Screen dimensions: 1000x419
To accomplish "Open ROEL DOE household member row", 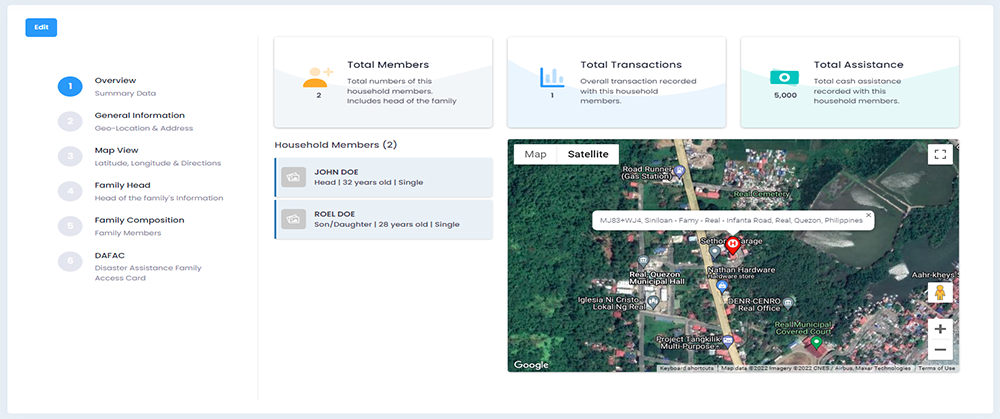I will click(383, 219).
